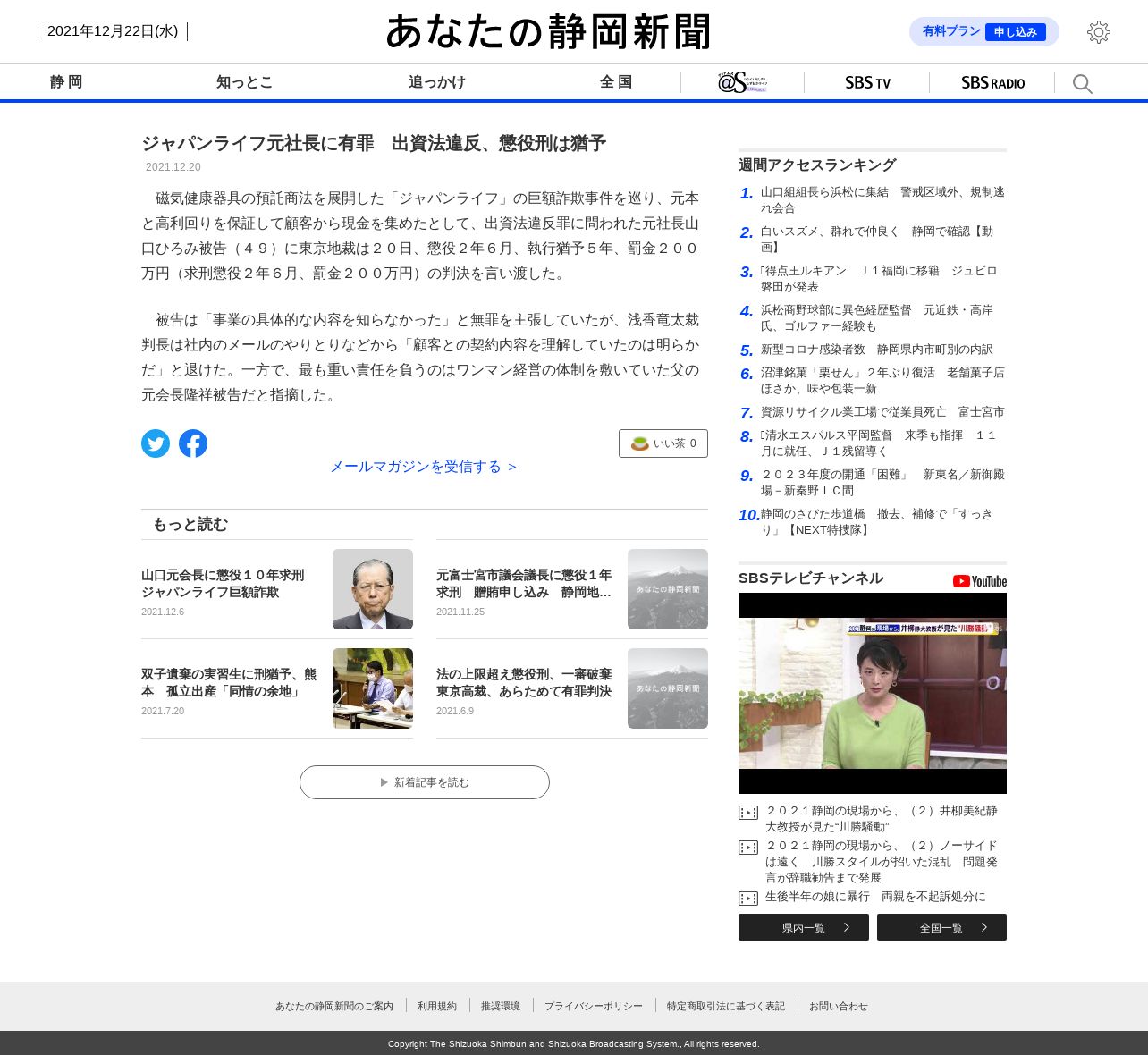Click video icon beside 生後半年の娘に暴行 item
The width and height of the screenshot is (1148, 1055).
748,899
